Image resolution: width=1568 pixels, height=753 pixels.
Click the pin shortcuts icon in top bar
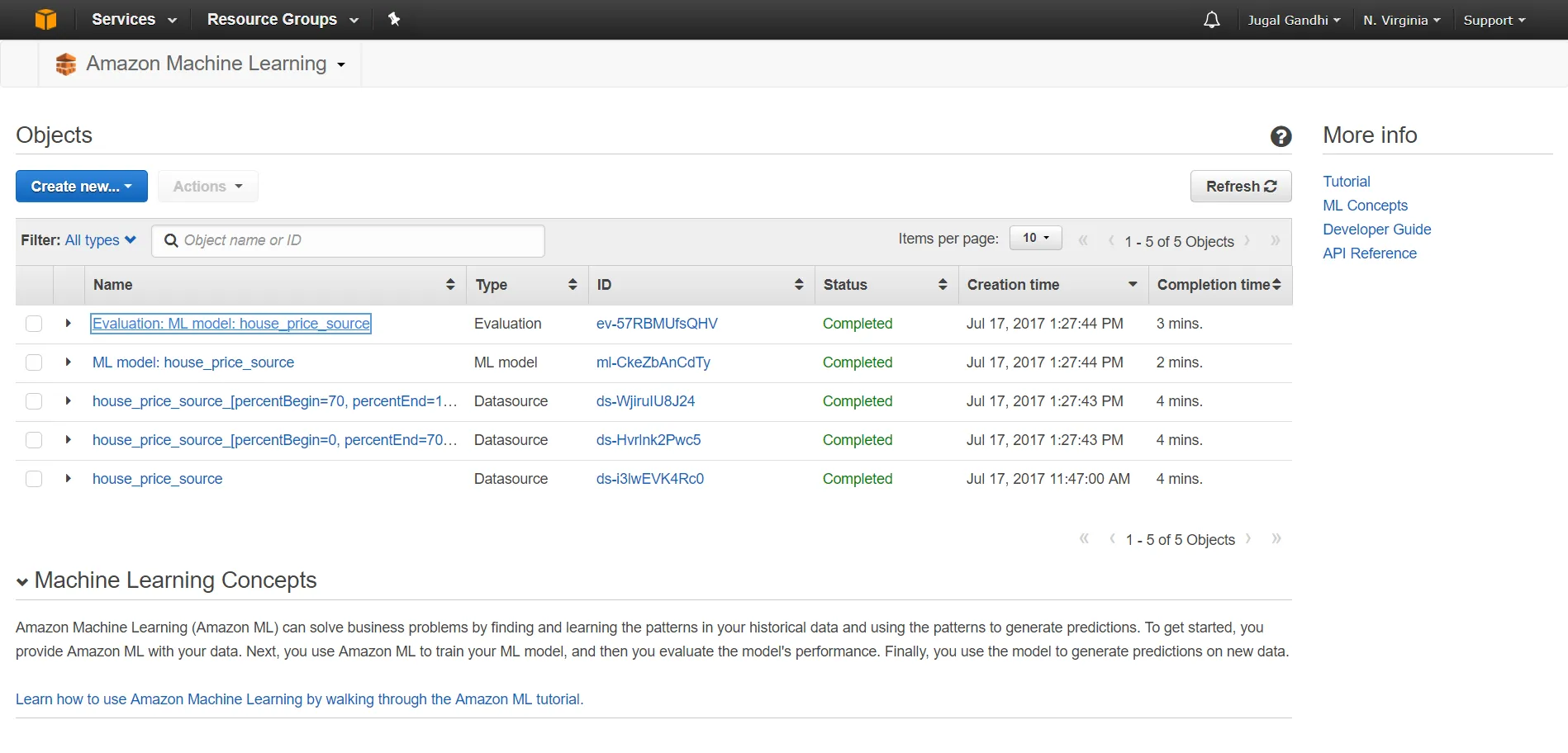(394, 19)
